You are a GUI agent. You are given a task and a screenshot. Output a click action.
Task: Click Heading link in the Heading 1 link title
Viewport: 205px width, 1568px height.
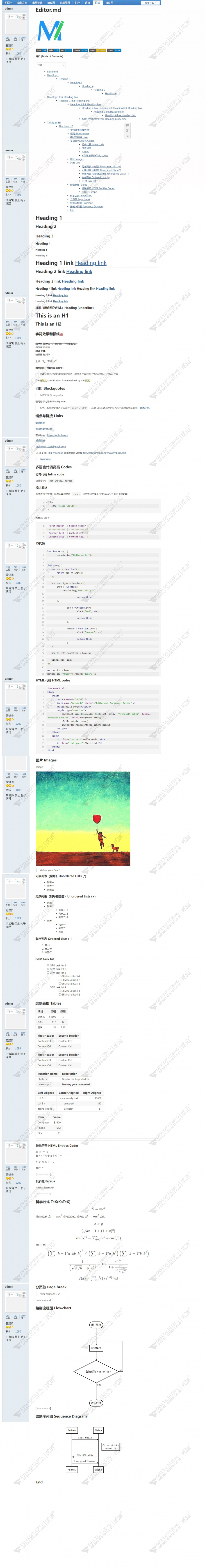[x=91, y=263]
